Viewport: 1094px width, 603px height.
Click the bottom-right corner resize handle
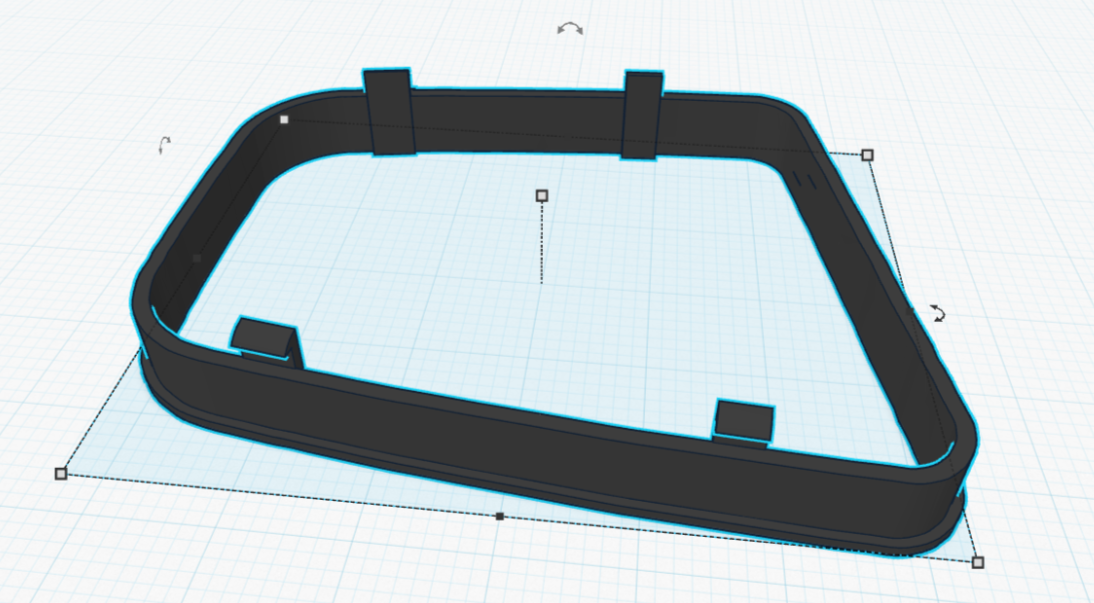(x=977, y=562)
